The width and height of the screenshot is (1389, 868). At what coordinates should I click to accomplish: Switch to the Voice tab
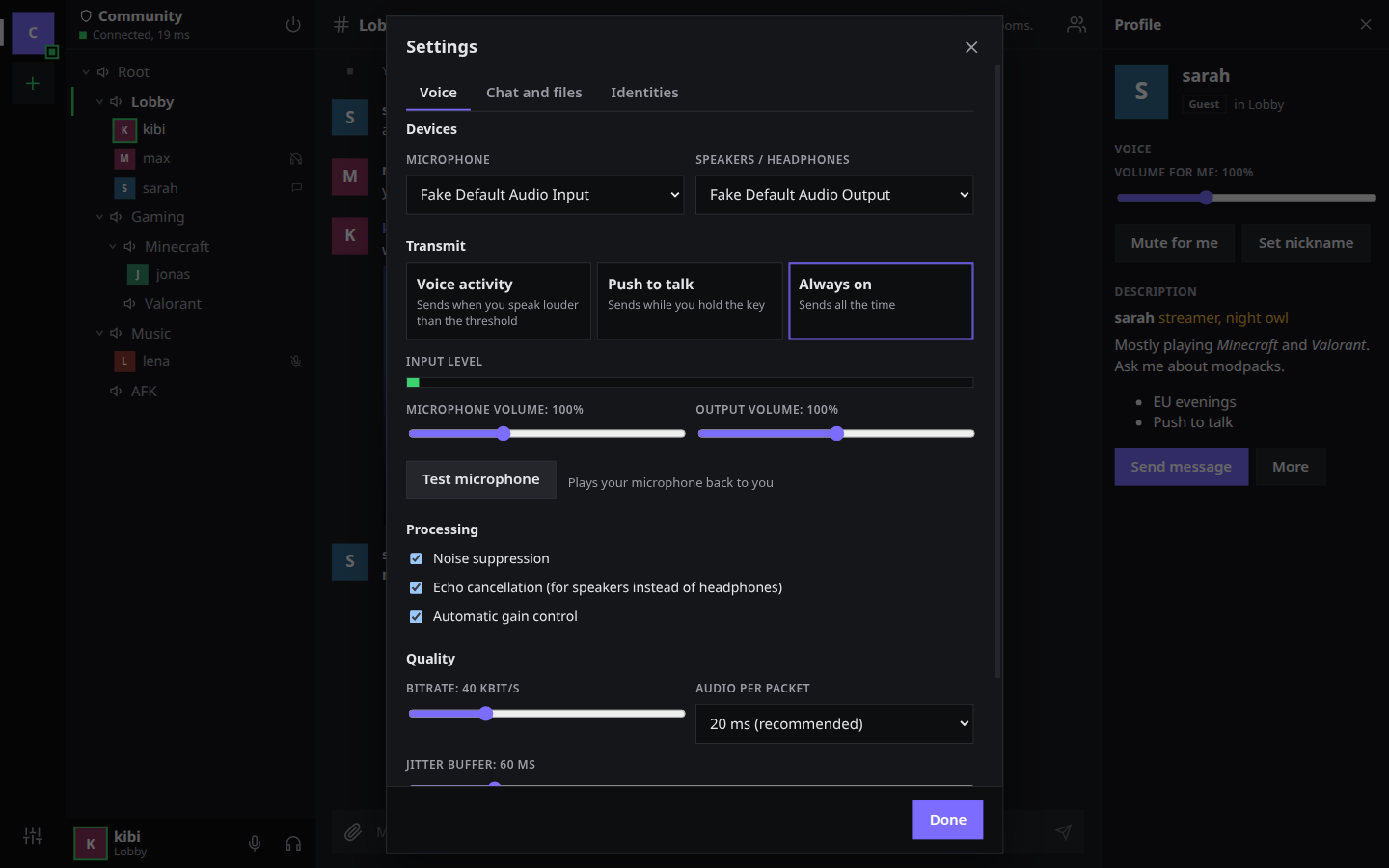(x=438, y=93)
